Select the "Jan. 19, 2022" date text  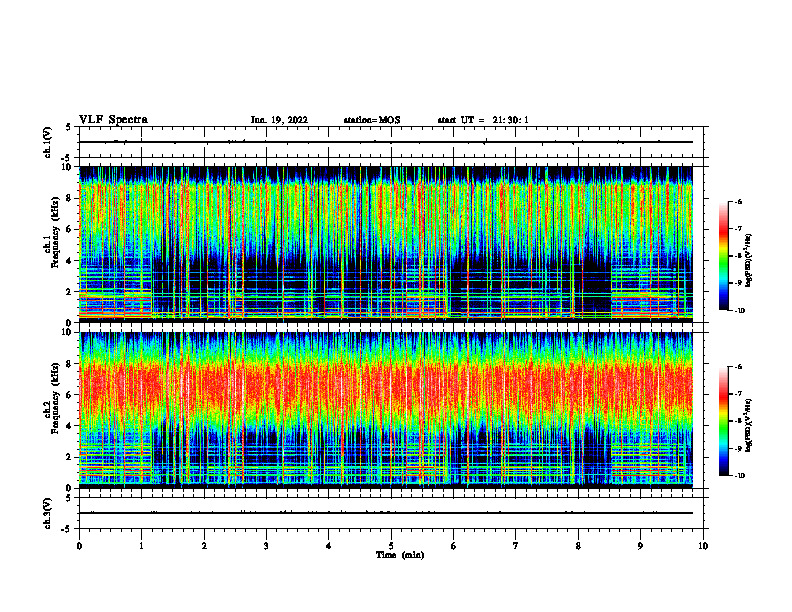point(279,120)
